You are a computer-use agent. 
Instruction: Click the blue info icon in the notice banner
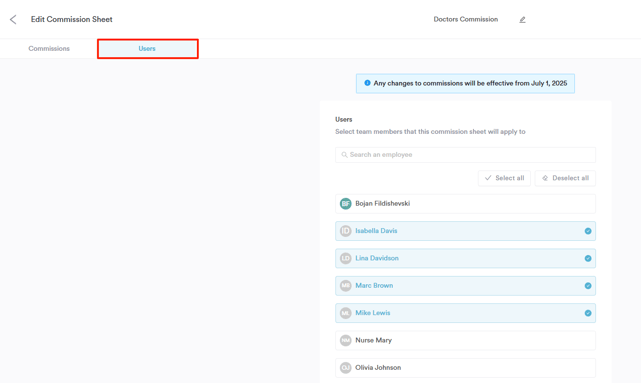367,83
